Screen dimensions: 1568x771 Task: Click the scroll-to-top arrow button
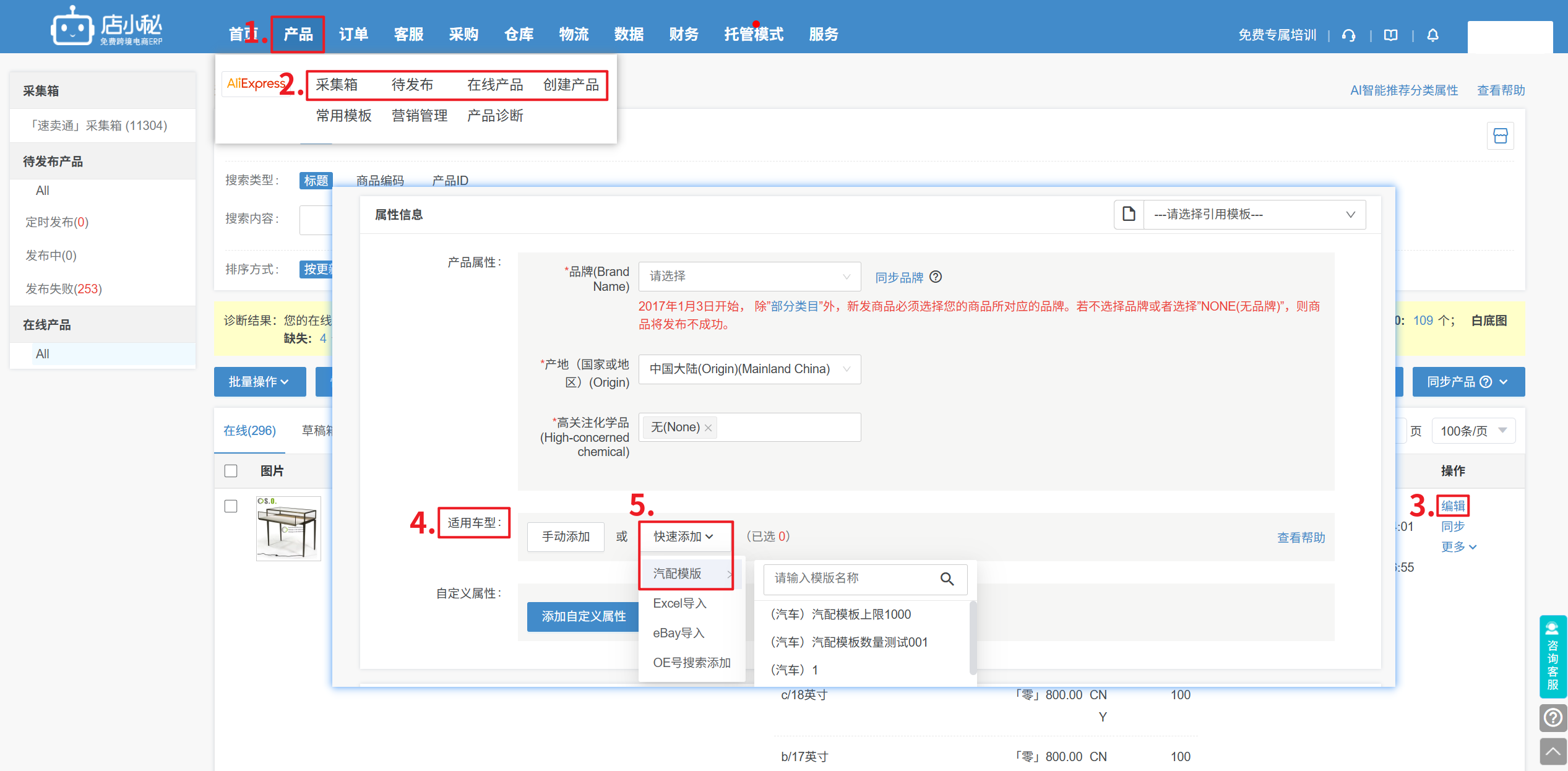coord(1553,751)
